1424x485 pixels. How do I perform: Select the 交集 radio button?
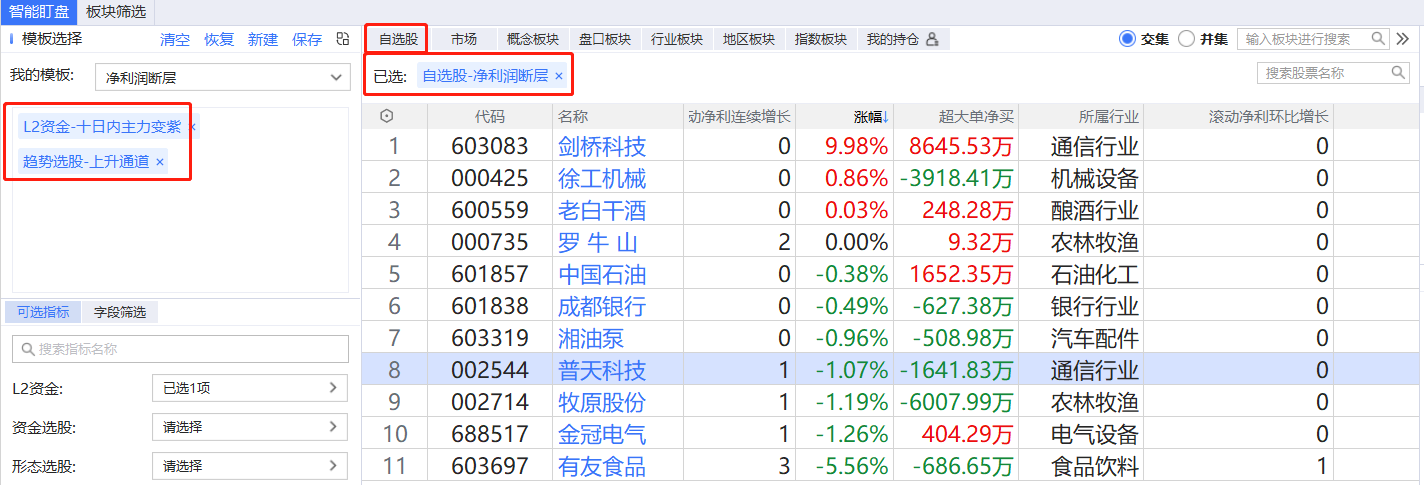(x=1128, y=39)
